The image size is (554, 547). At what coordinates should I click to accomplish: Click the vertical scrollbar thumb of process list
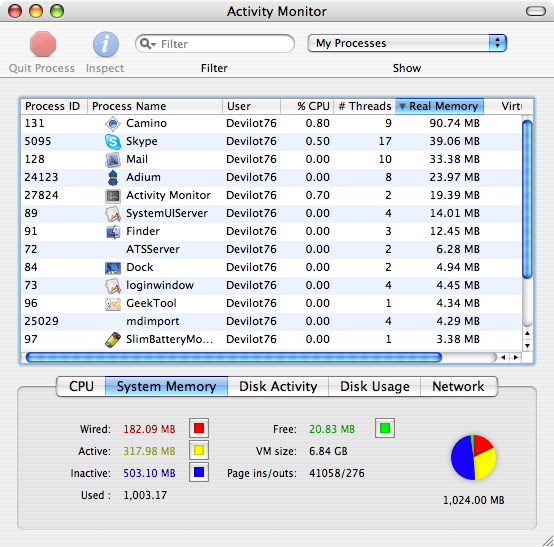[x=527, y=200]
